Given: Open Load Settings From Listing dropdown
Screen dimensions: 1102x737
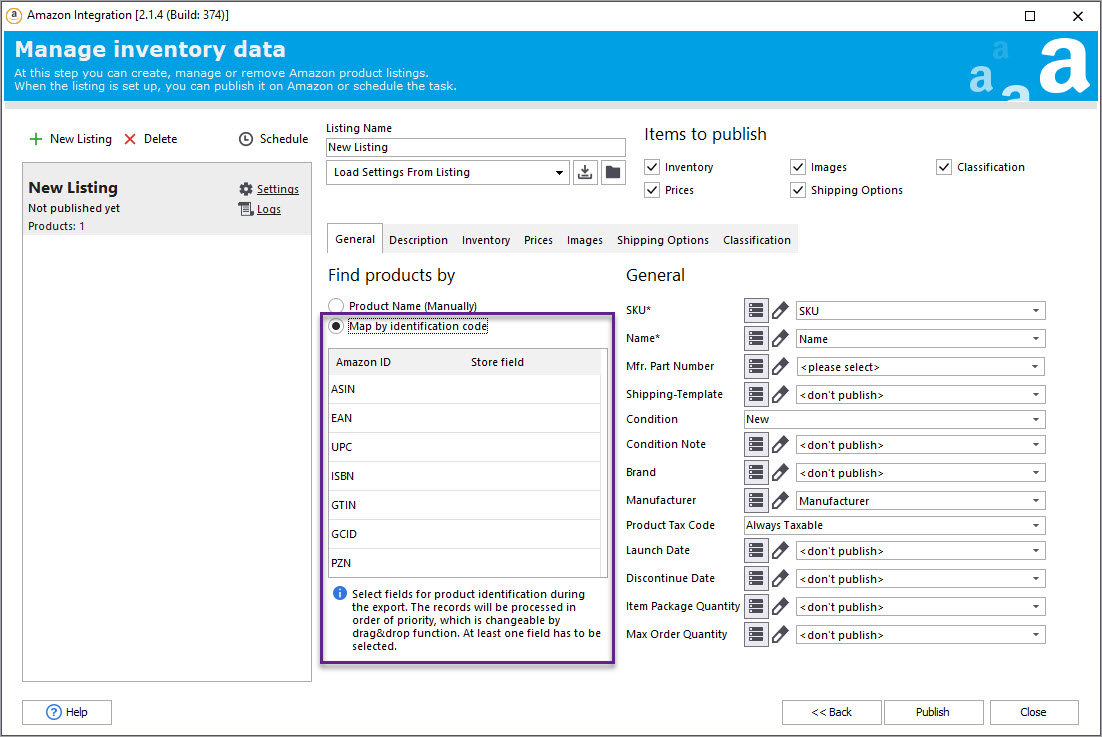Looking at the screenshot, I should 448,172.
